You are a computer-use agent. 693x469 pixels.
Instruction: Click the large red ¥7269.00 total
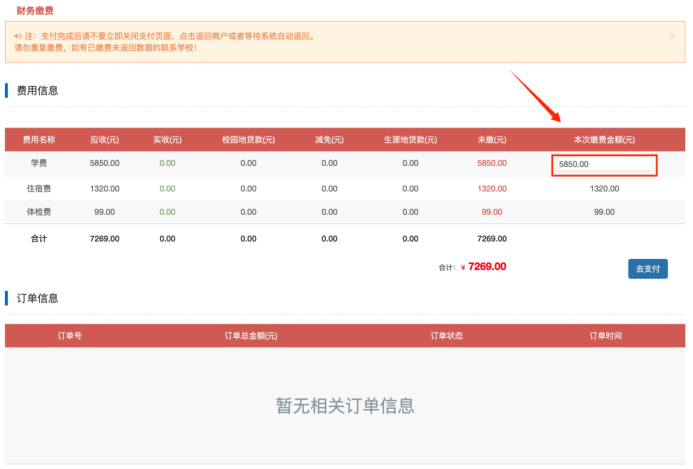coord(484,267)
